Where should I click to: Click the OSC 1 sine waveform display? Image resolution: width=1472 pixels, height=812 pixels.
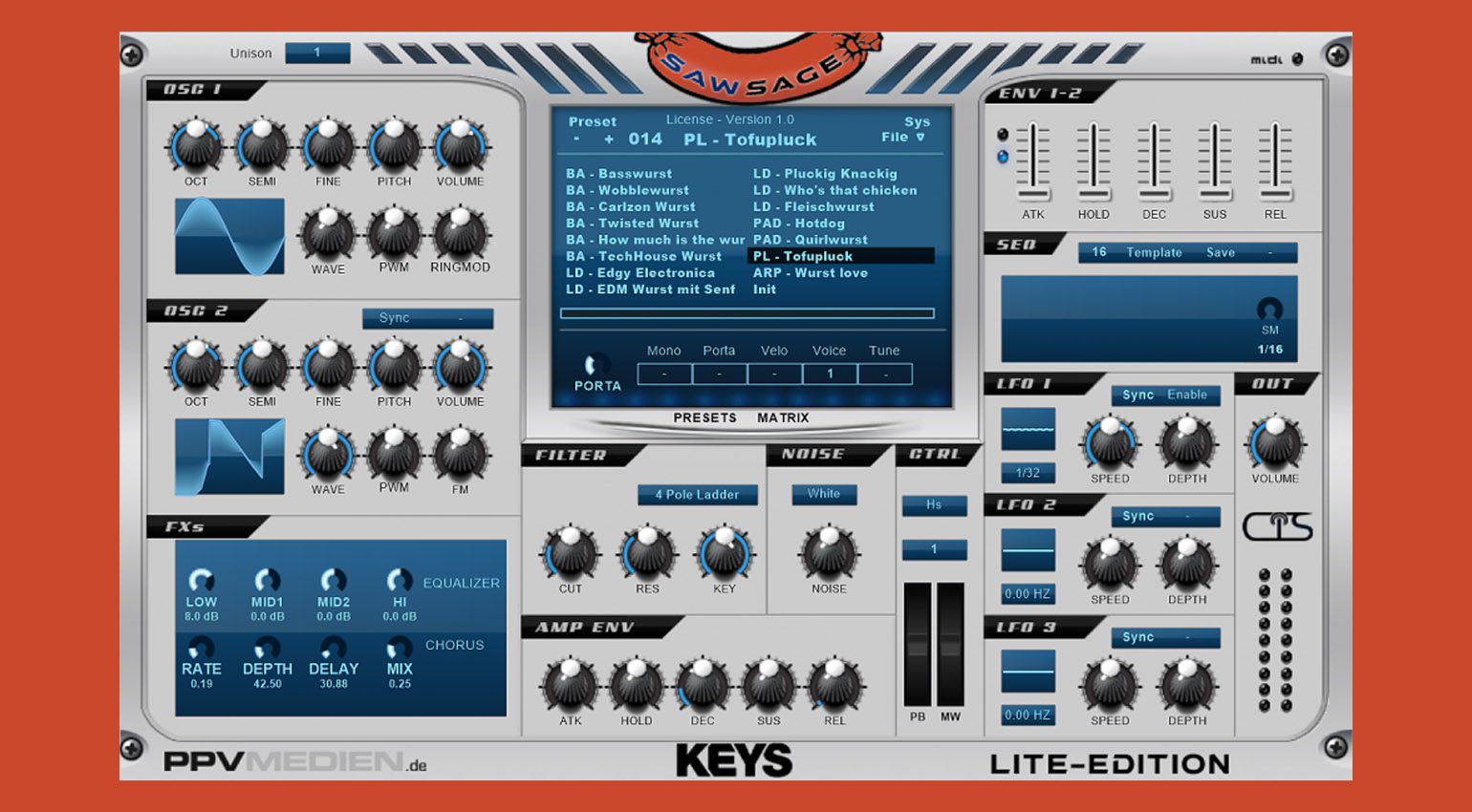point(229,236)
